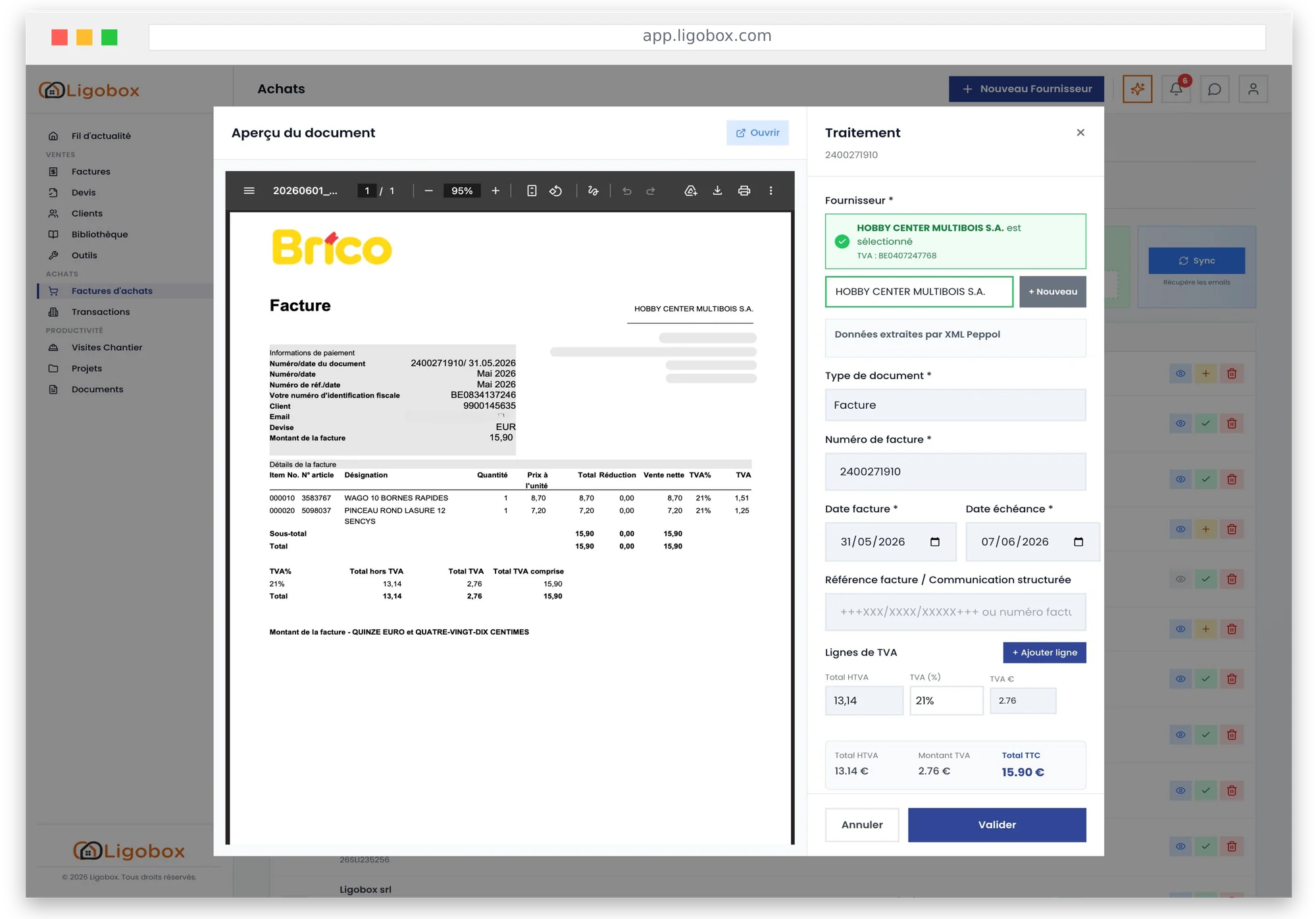The image size is (1316, 919).
Task: Click the TVA (%) 21% field
Action: [946, 700]
